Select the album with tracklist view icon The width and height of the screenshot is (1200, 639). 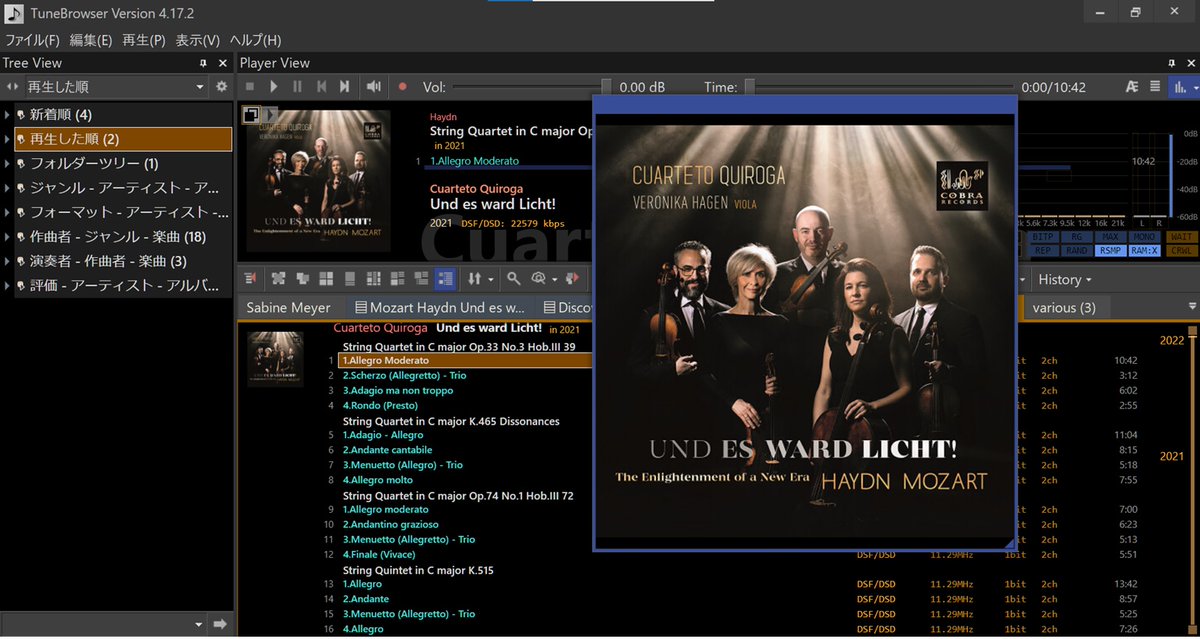click(422, 278)
